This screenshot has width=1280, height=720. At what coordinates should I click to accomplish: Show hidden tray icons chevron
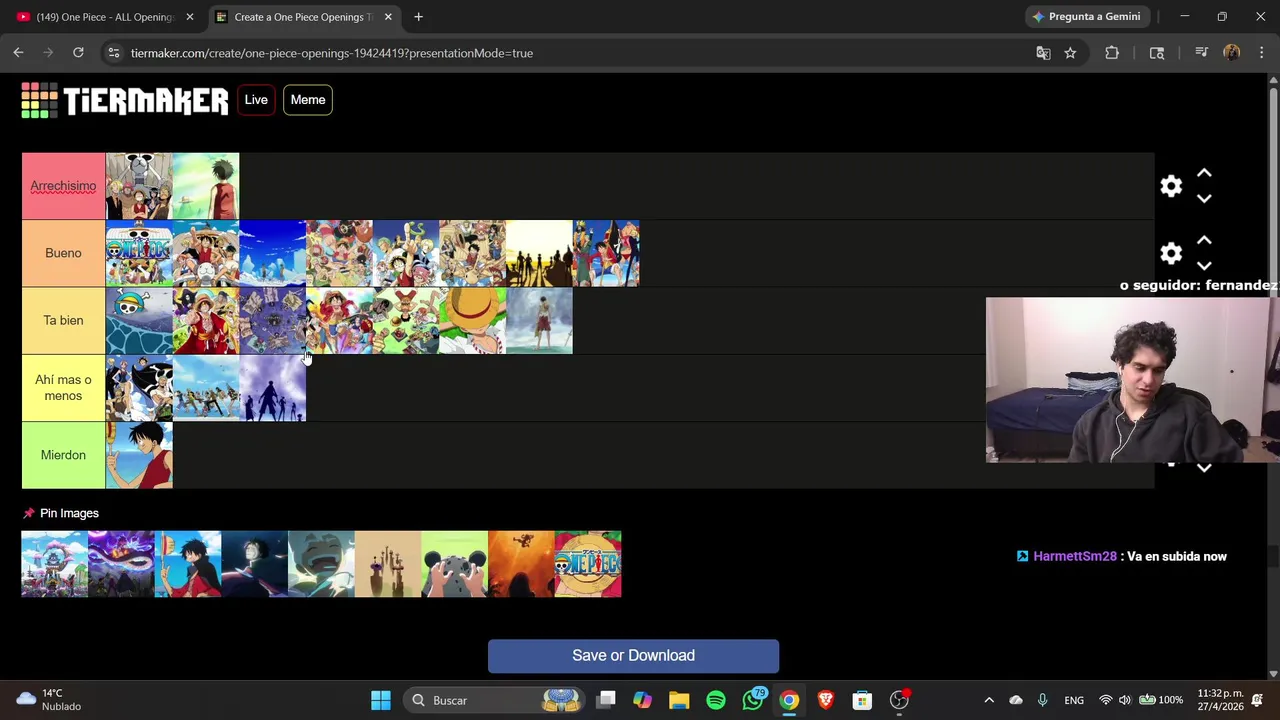click(x=989, y=700)
